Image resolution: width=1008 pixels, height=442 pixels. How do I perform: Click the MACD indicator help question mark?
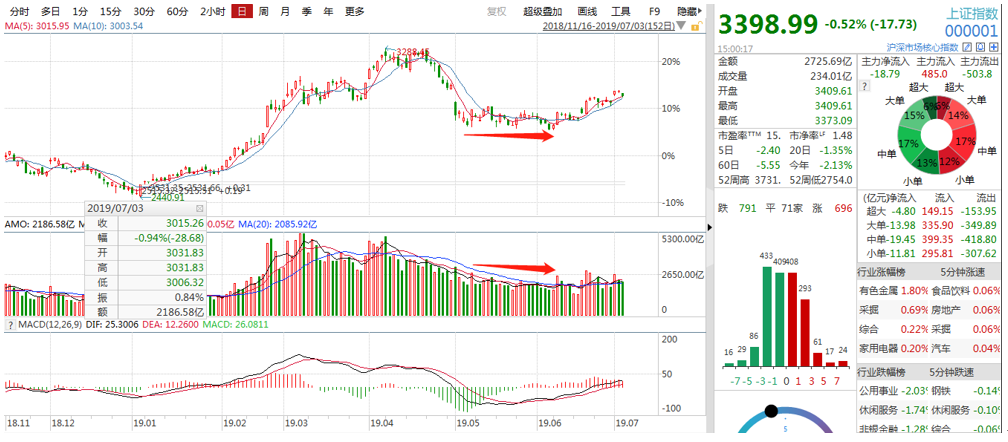[10, 325]
